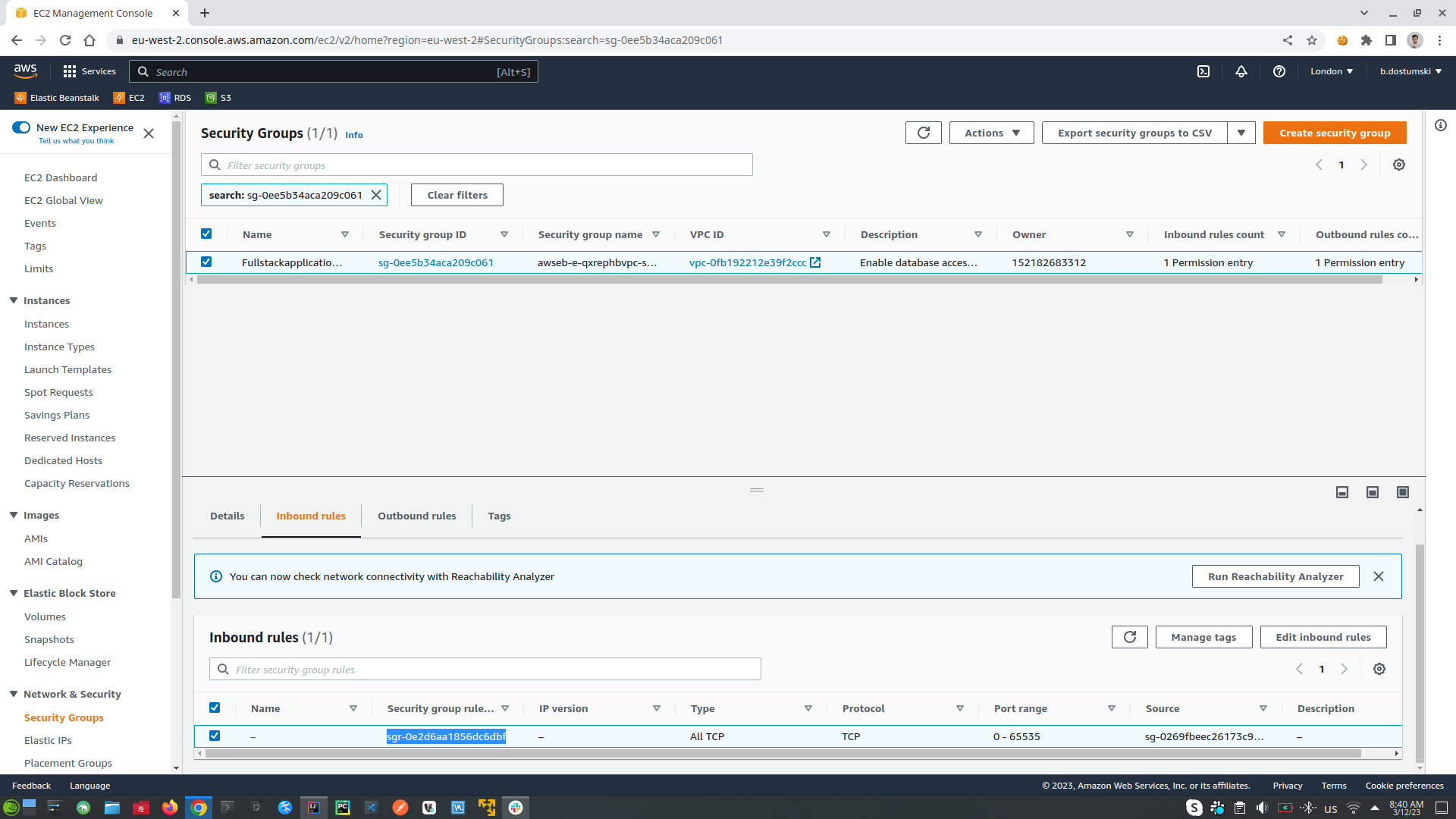The height and width of the screenshot is (819, 1456).
Task: Refresh the inbound rules table
Action: point(1129,637)
